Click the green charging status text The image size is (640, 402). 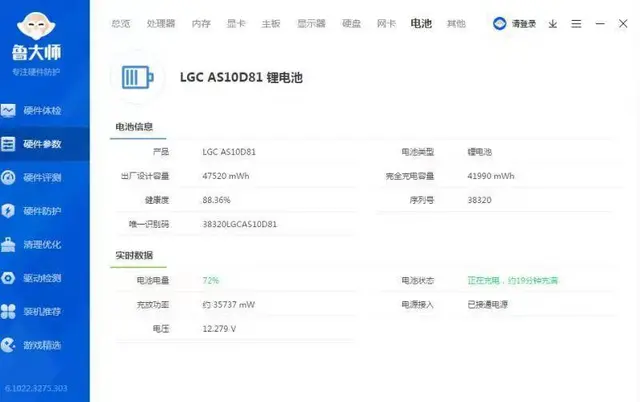(512, 280)
